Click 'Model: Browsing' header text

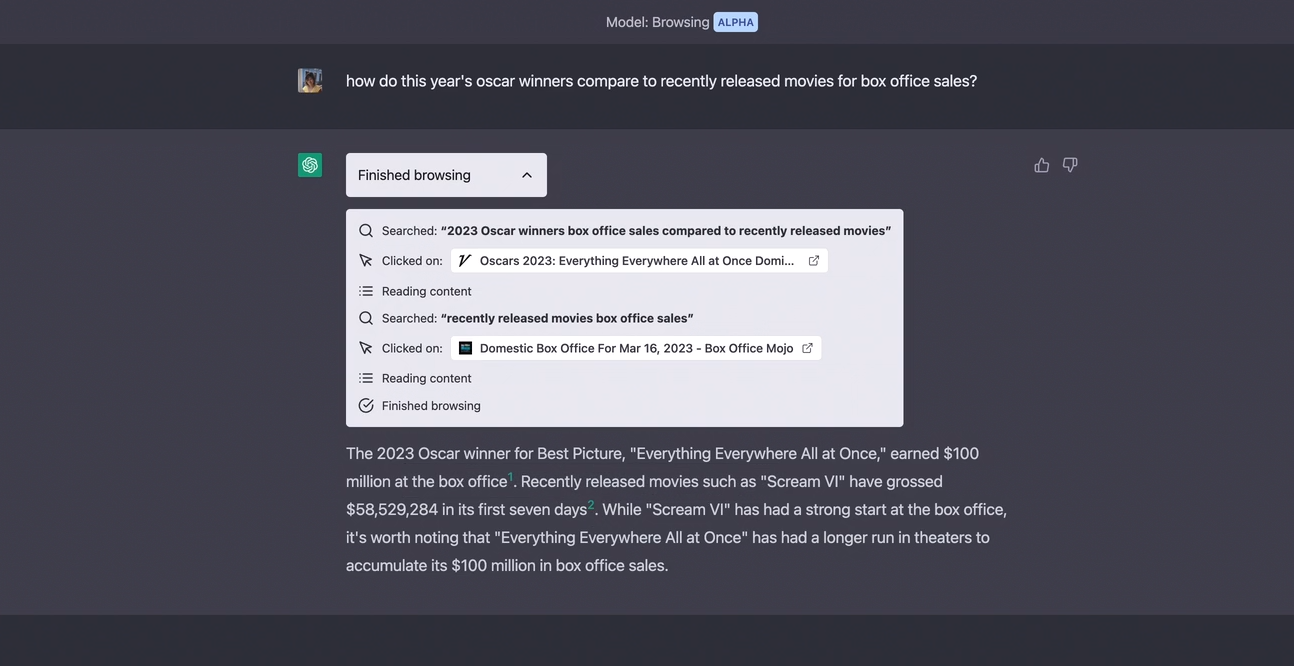pos(657,22)
